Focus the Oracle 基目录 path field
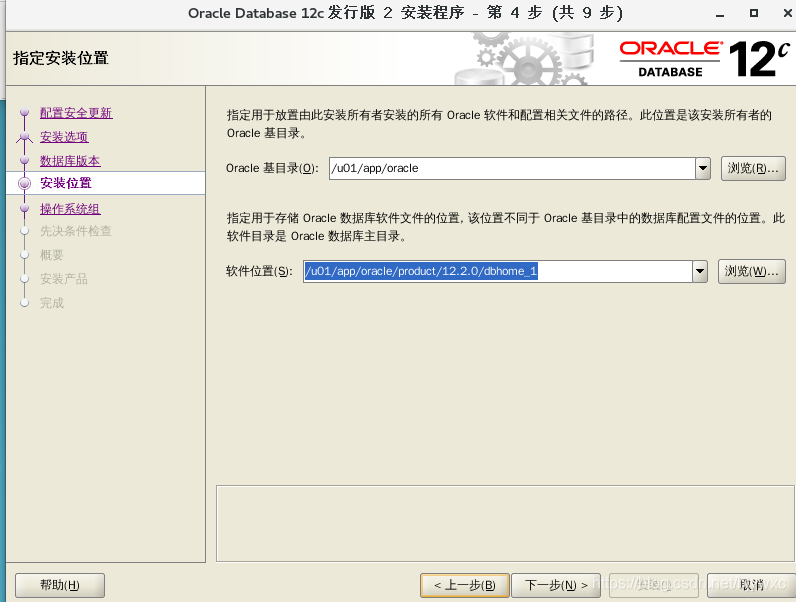The image size is (796, 602). pyautogui.click(x=512, y=168)
